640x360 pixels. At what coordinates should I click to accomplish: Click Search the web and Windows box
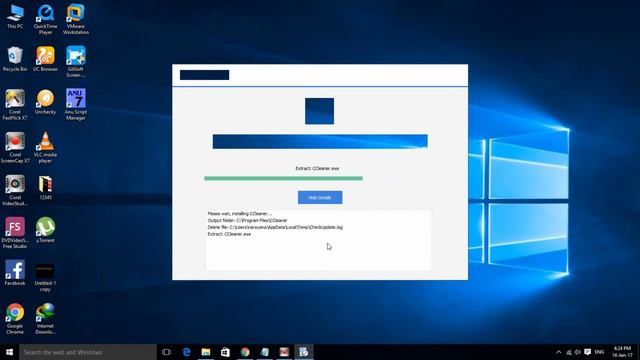tap(88, 352)
